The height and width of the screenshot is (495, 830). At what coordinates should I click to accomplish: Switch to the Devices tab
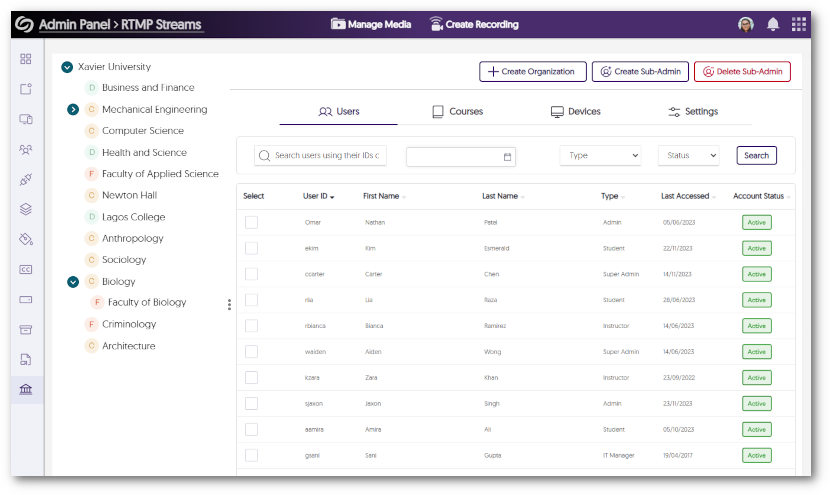pos(576,112)
